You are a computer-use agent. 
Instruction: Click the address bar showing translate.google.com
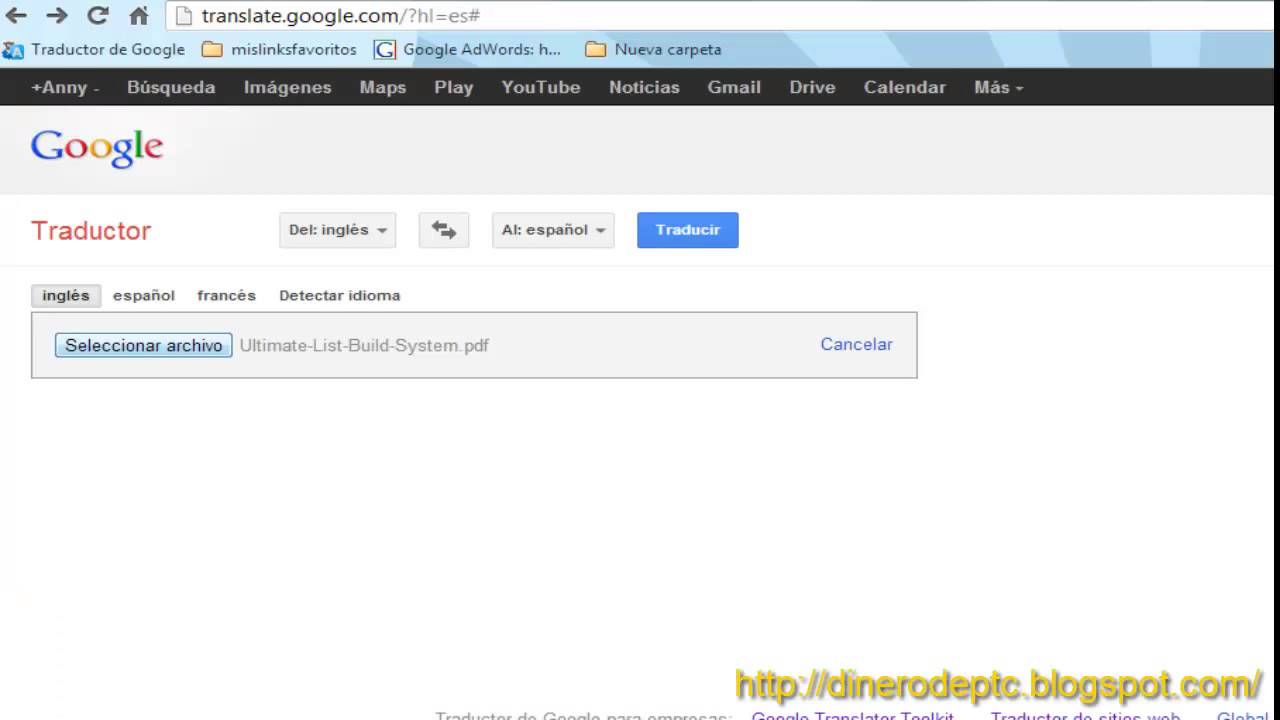click(x=722, y=16)
